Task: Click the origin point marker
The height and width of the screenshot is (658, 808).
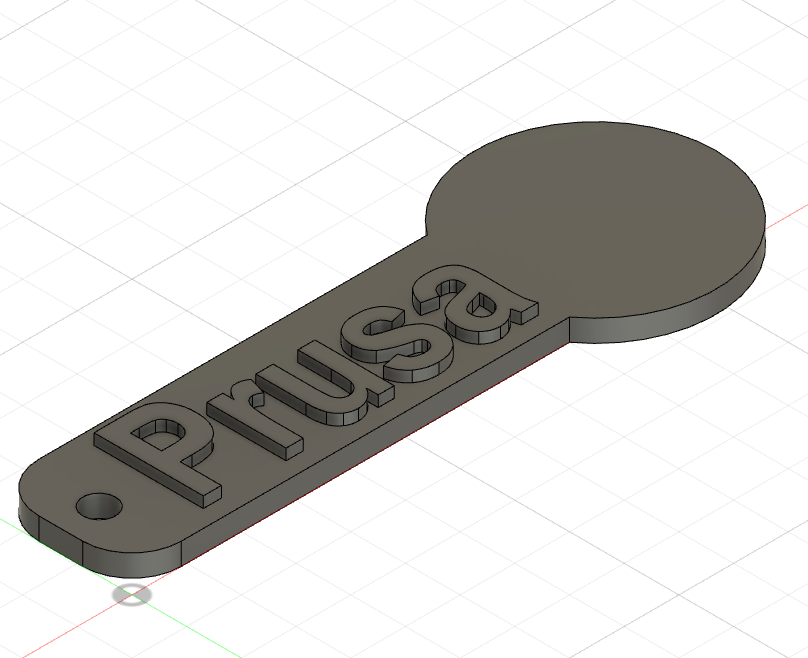Action: (132, 595)
